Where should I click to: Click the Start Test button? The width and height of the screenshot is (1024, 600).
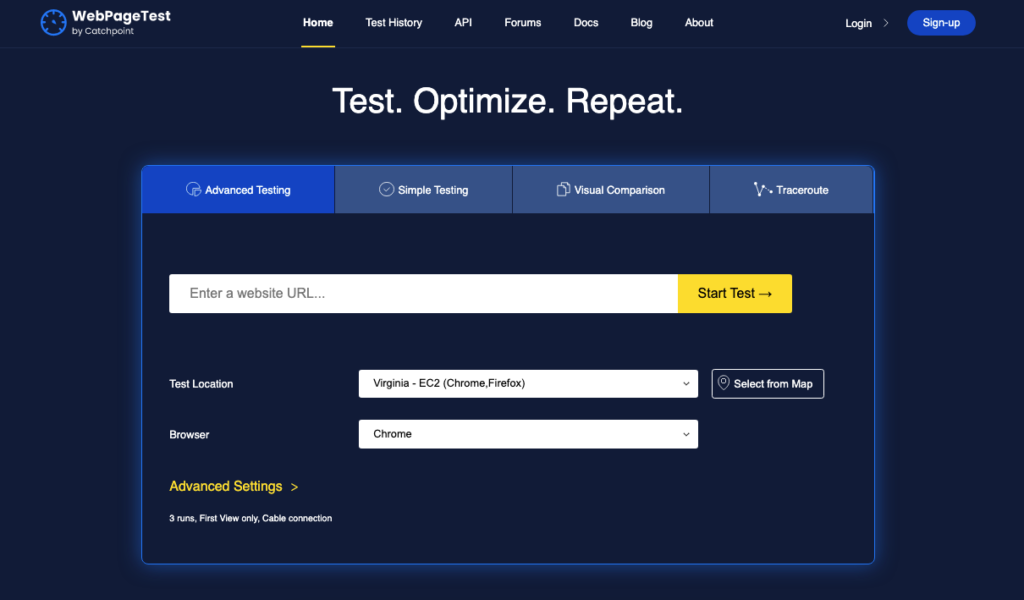tap(734, 293)
